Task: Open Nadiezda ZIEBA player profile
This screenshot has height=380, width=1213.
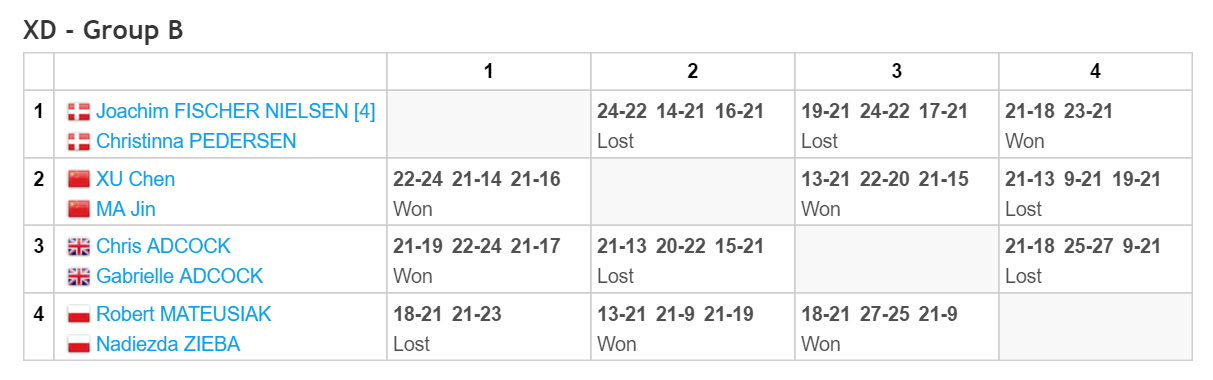Action: click(x=168, y=344)
